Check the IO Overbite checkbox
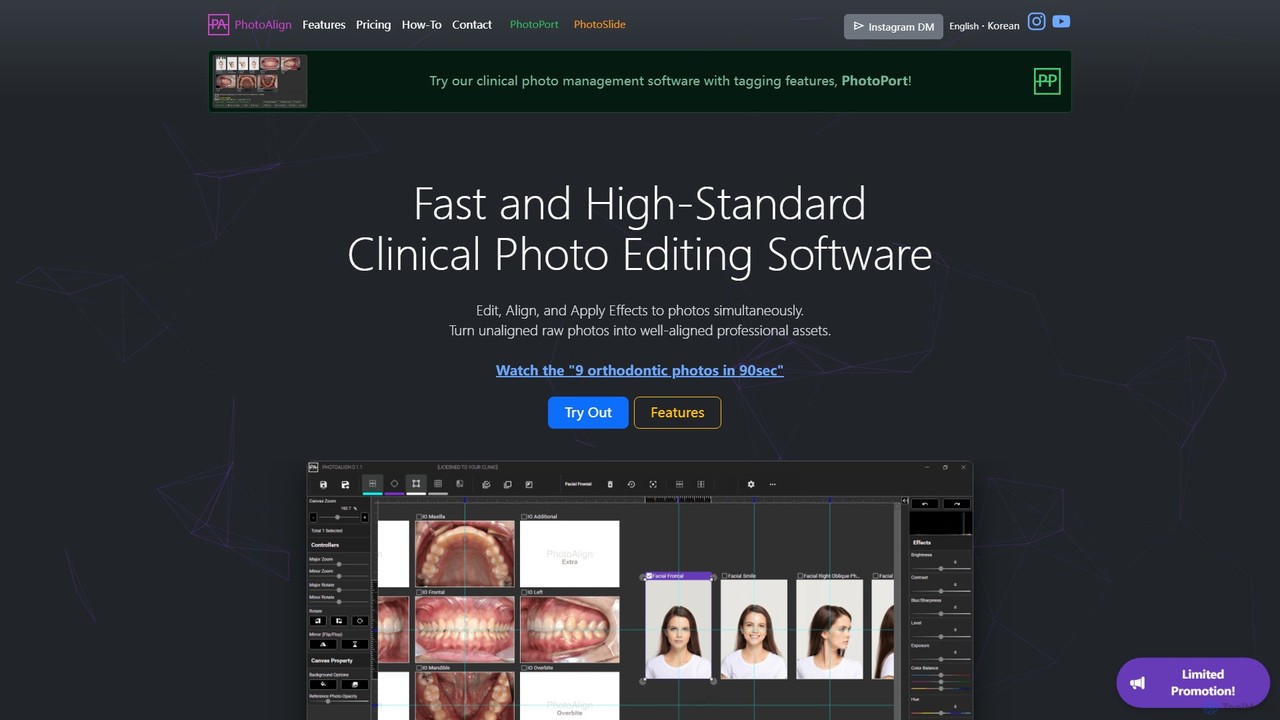This screenshot has width=1280, height=720. click(524, 668)
